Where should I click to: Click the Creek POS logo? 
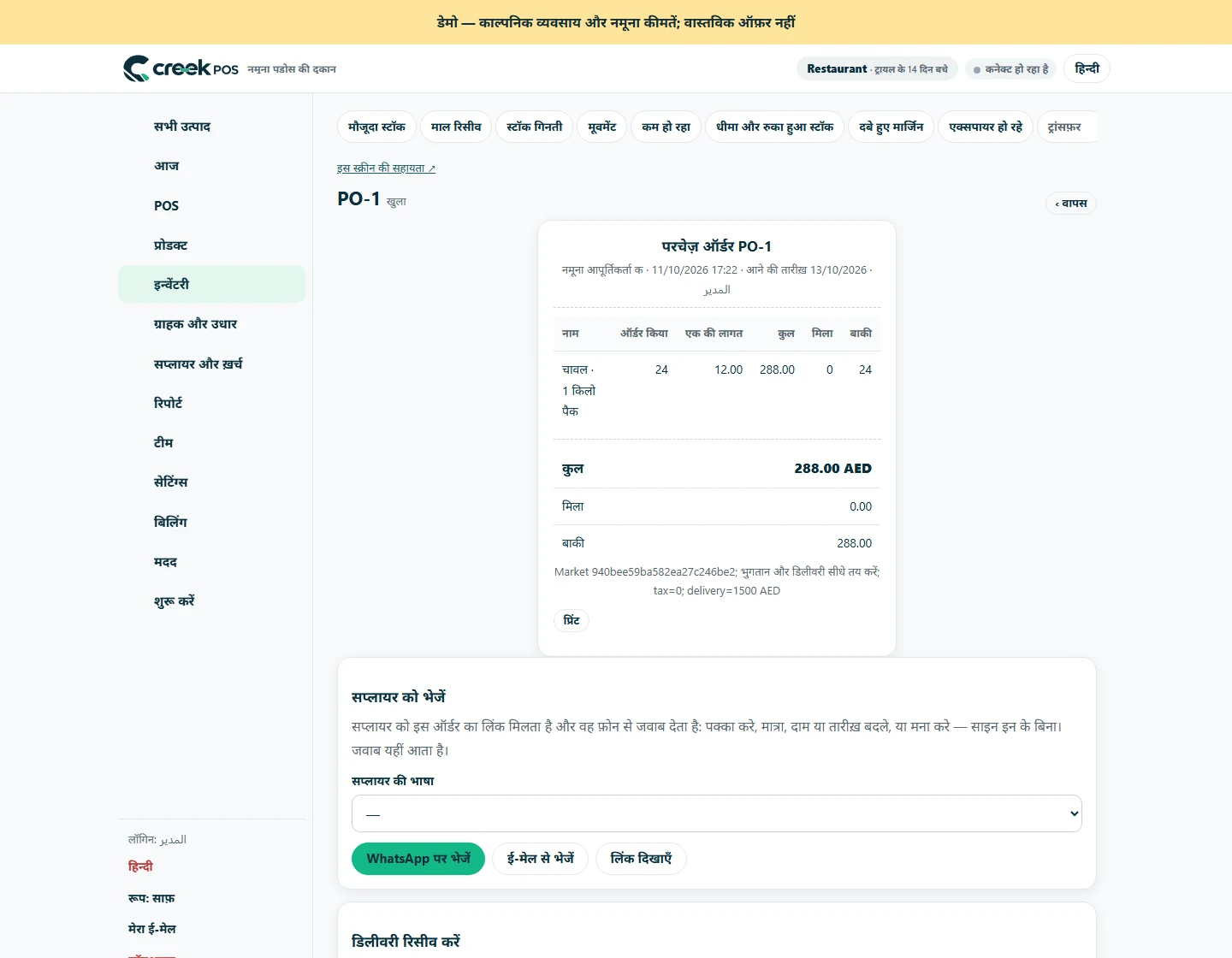pos(181,68)
